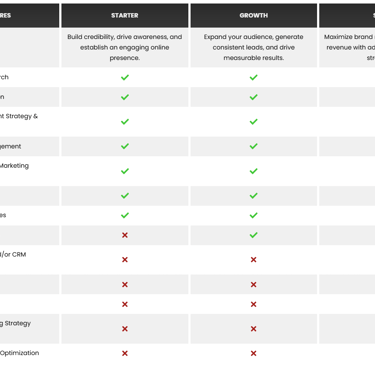Click Starter checkmark in the 'Marketing' row
This screenshot has height=366, width=375.
click(x=125, y=171)
